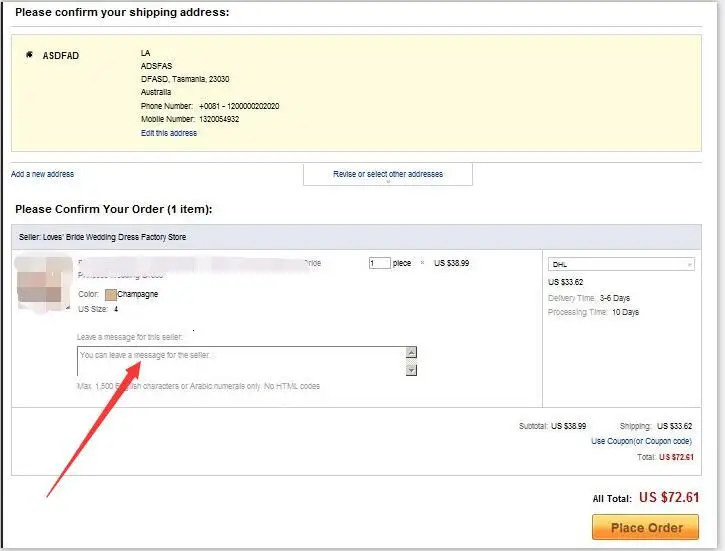Click the Champagne color label text
The width and height of the screenshot is (725, 551).
coord(138,294)
